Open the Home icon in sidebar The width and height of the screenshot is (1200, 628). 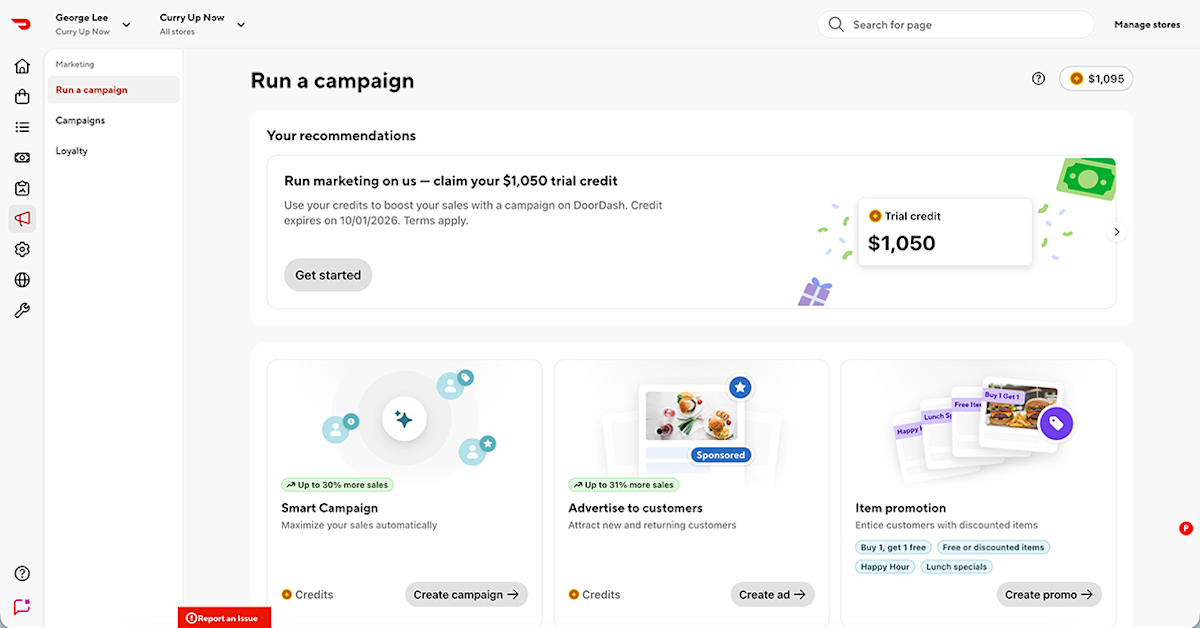[22, 66]
